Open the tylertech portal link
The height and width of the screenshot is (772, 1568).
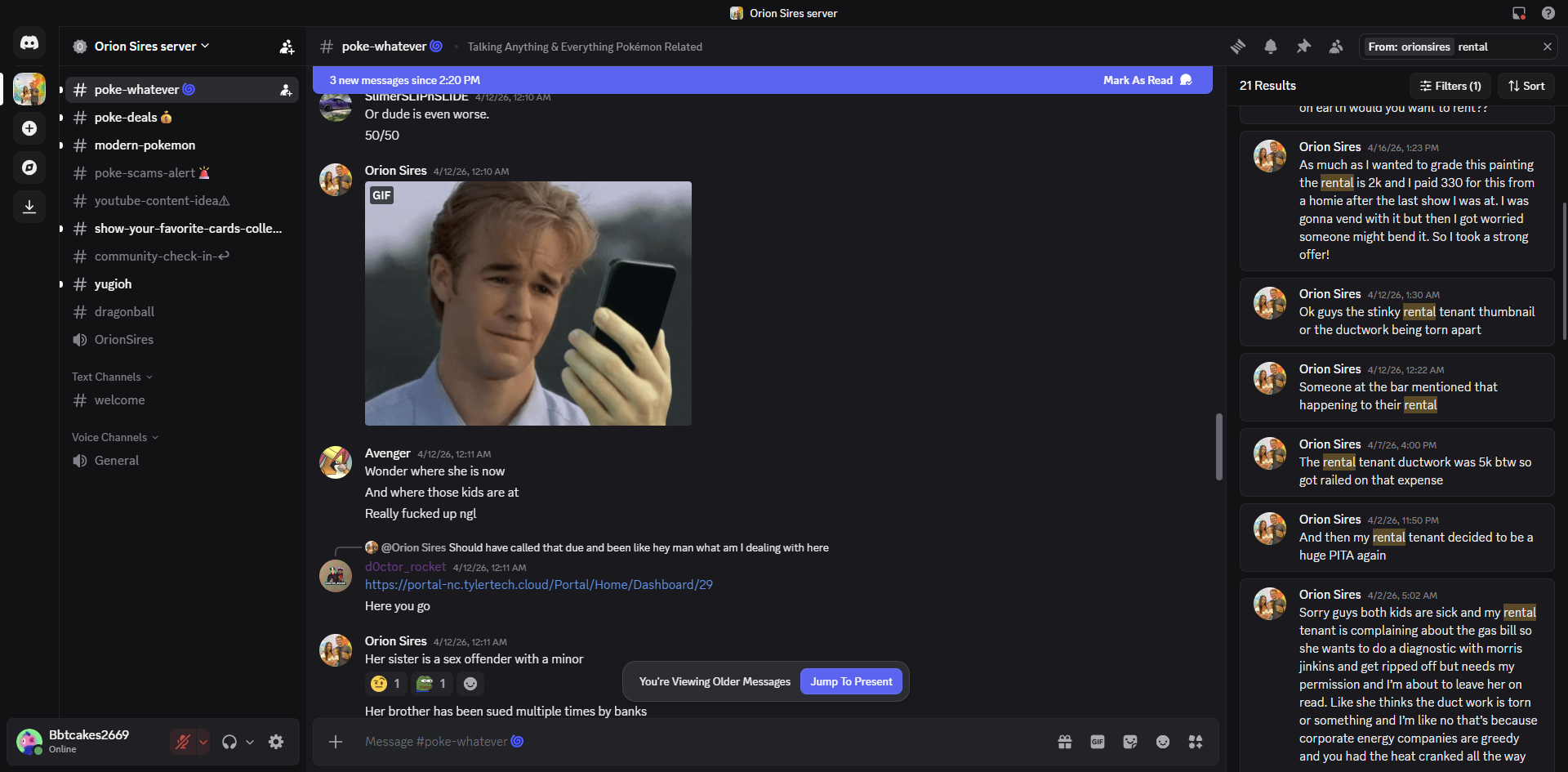point(539,585)
